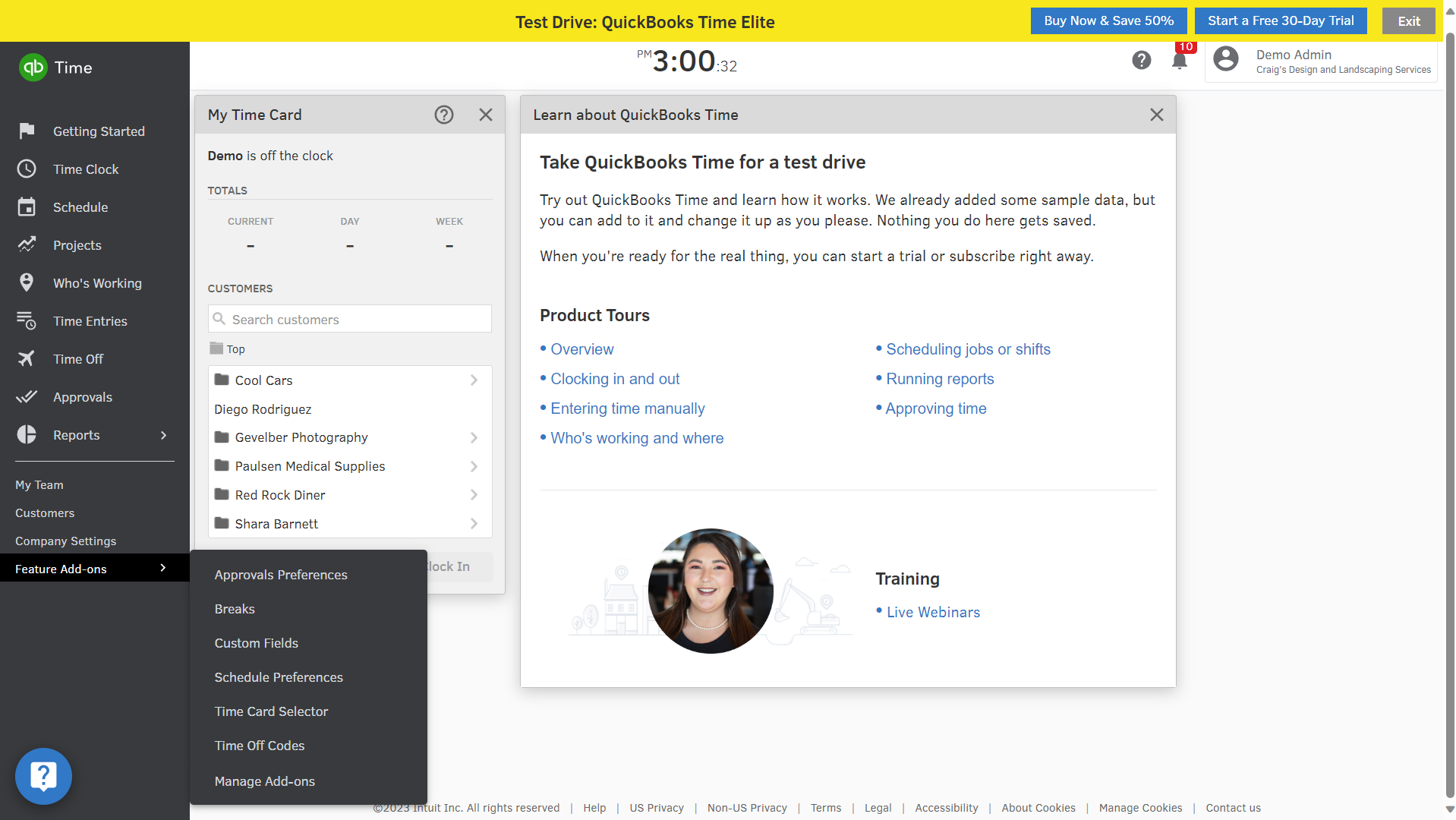Expand the Cool Cars customer chevron

[x=474, y=380]
